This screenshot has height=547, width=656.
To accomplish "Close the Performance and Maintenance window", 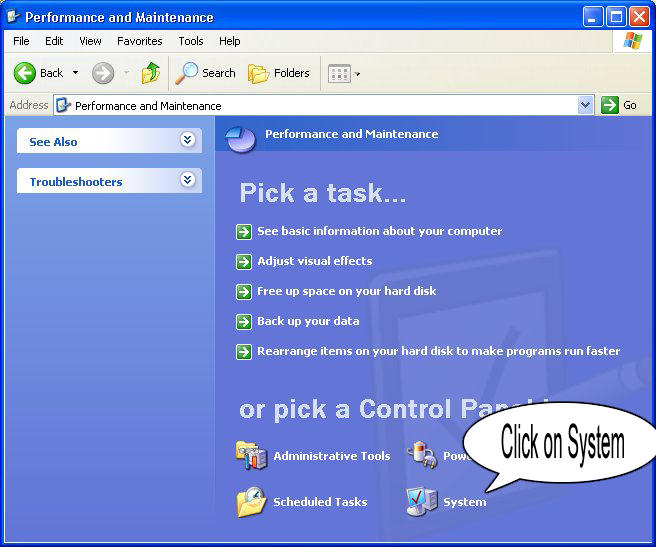I will pos(640,17).
